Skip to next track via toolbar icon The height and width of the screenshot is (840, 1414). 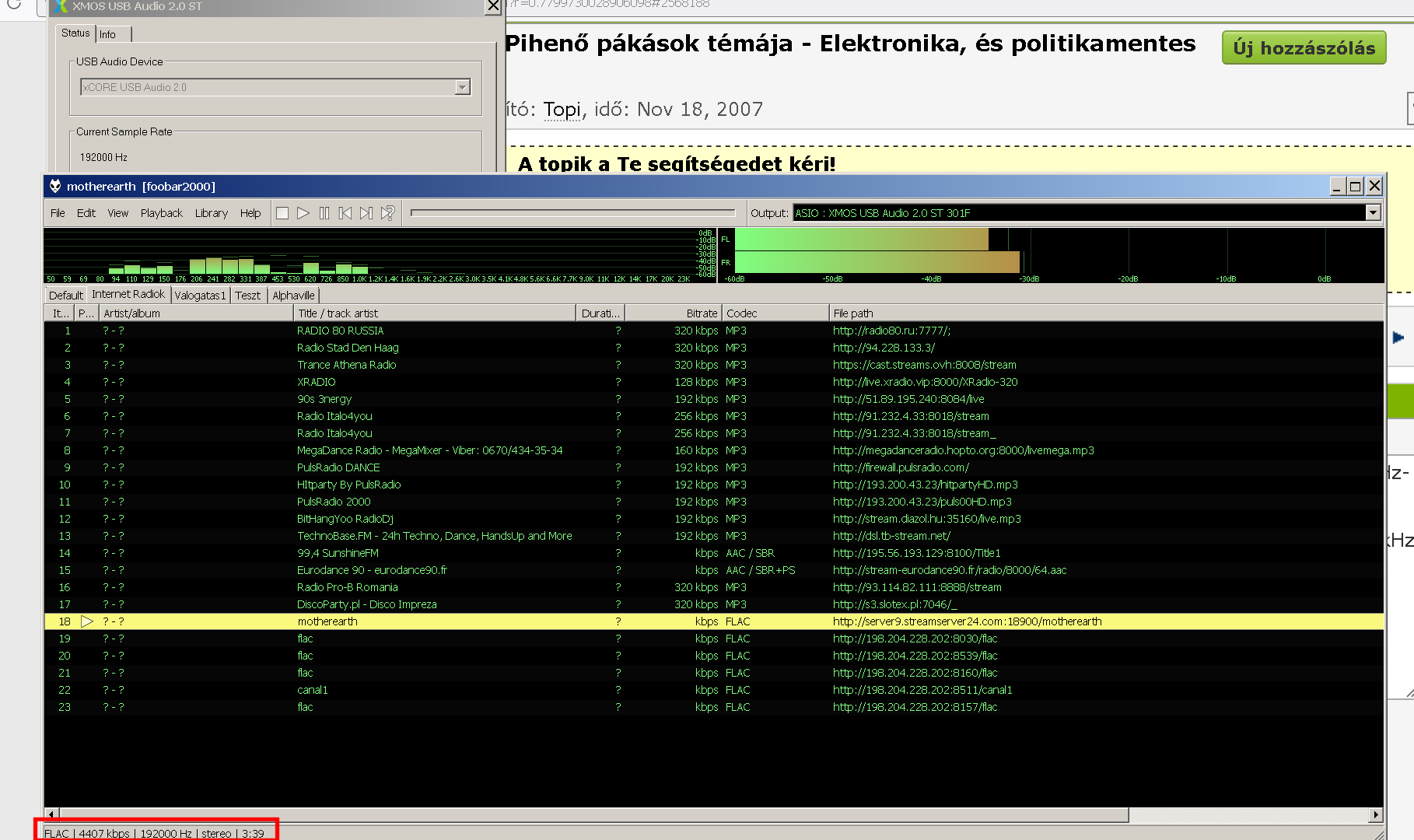[366, 213]
